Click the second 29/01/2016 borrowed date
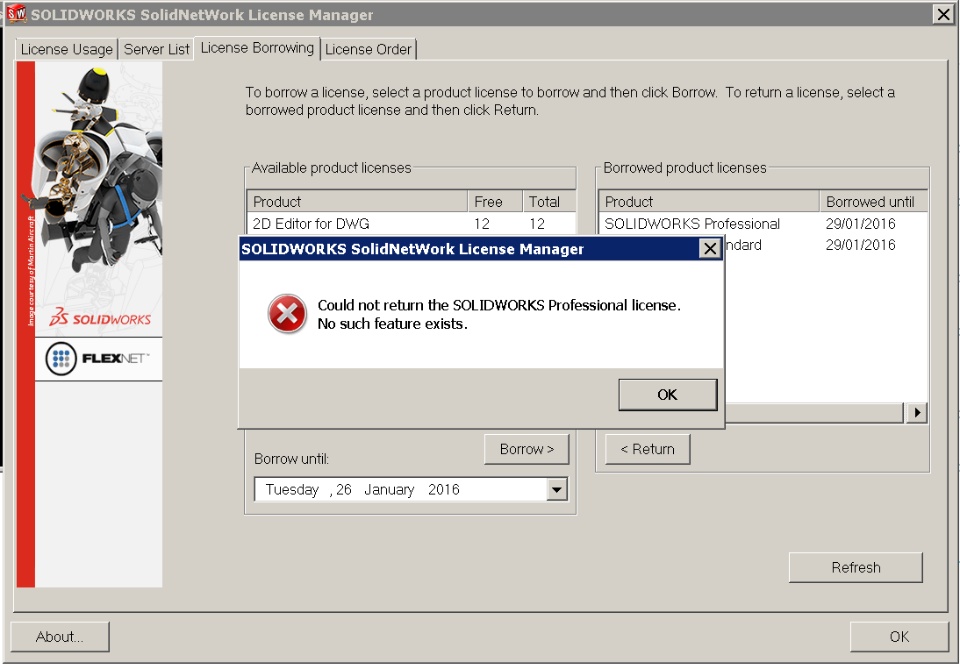This screenshot has width=960, height=669. click(x=860, y=245)
